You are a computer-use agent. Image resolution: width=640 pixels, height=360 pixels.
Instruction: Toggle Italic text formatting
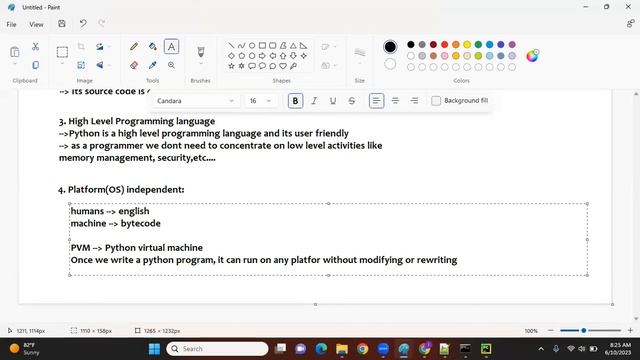(x=314, y=101)
